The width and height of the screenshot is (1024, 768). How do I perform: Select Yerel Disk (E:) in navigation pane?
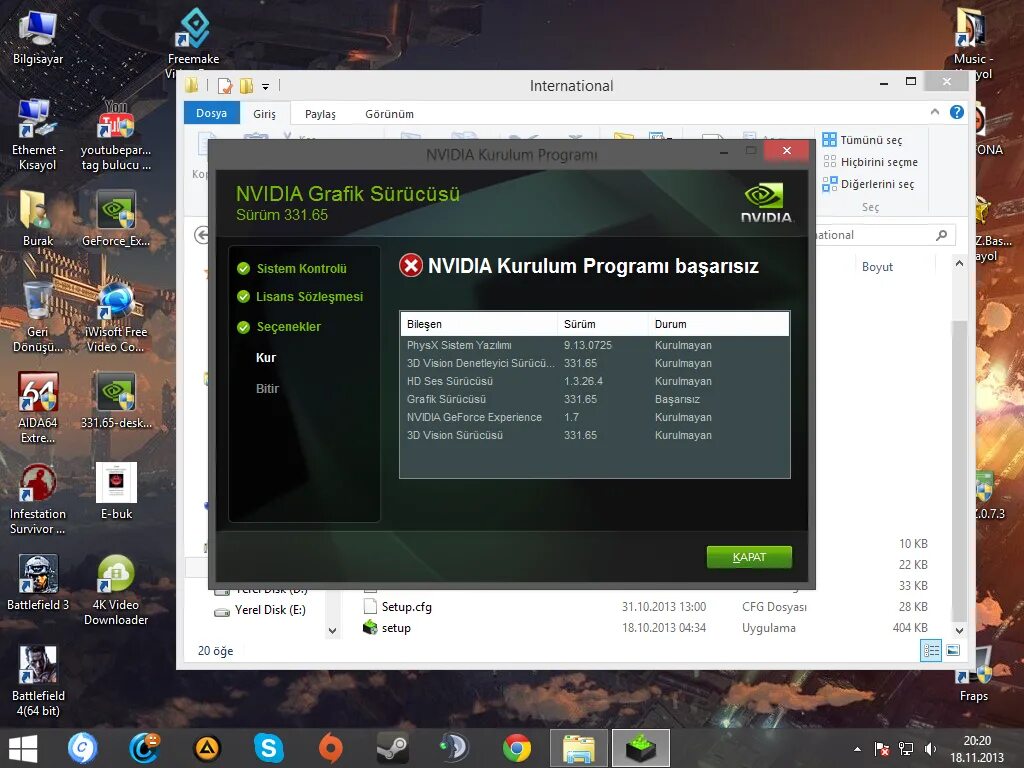(x=261, y=610)
